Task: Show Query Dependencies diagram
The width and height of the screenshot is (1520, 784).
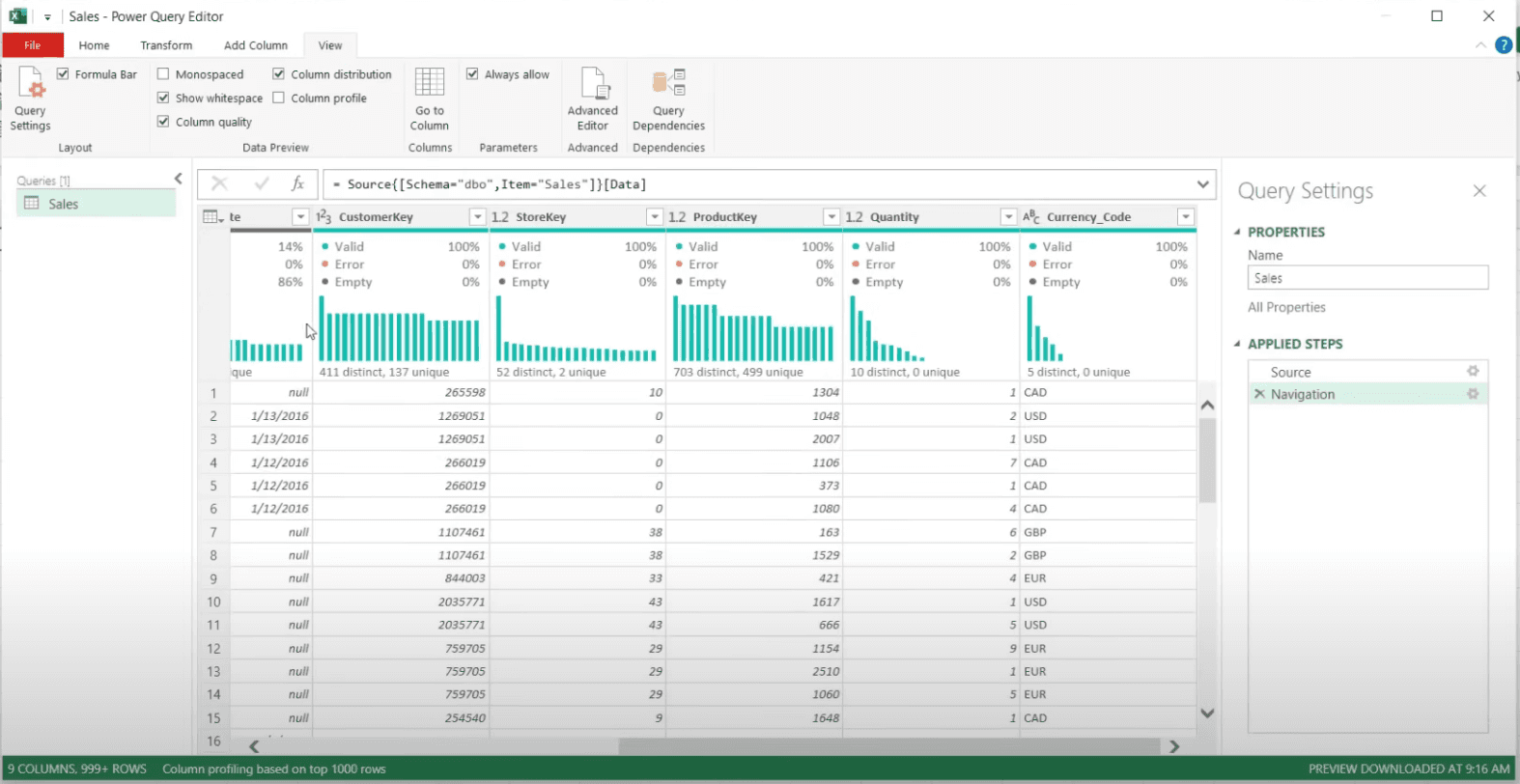Action: click(x=668, y=98)
